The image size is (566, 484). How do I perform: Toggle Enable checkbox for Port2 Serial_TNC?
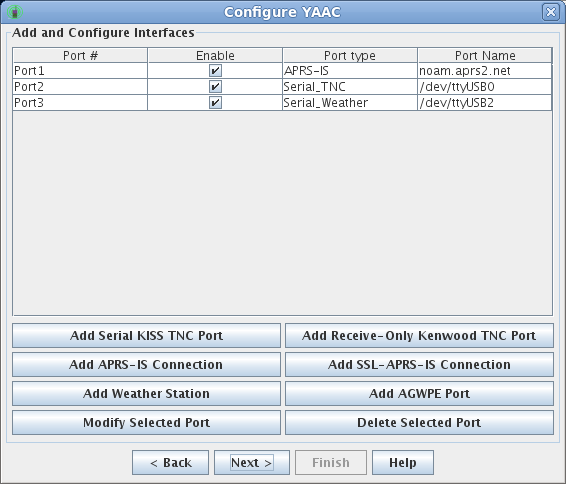215,87
